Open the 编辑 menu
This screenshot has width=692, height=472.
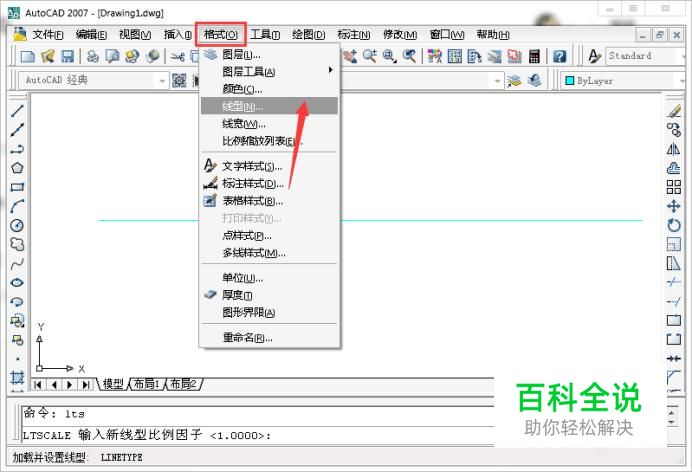click(x=91, y=34)
